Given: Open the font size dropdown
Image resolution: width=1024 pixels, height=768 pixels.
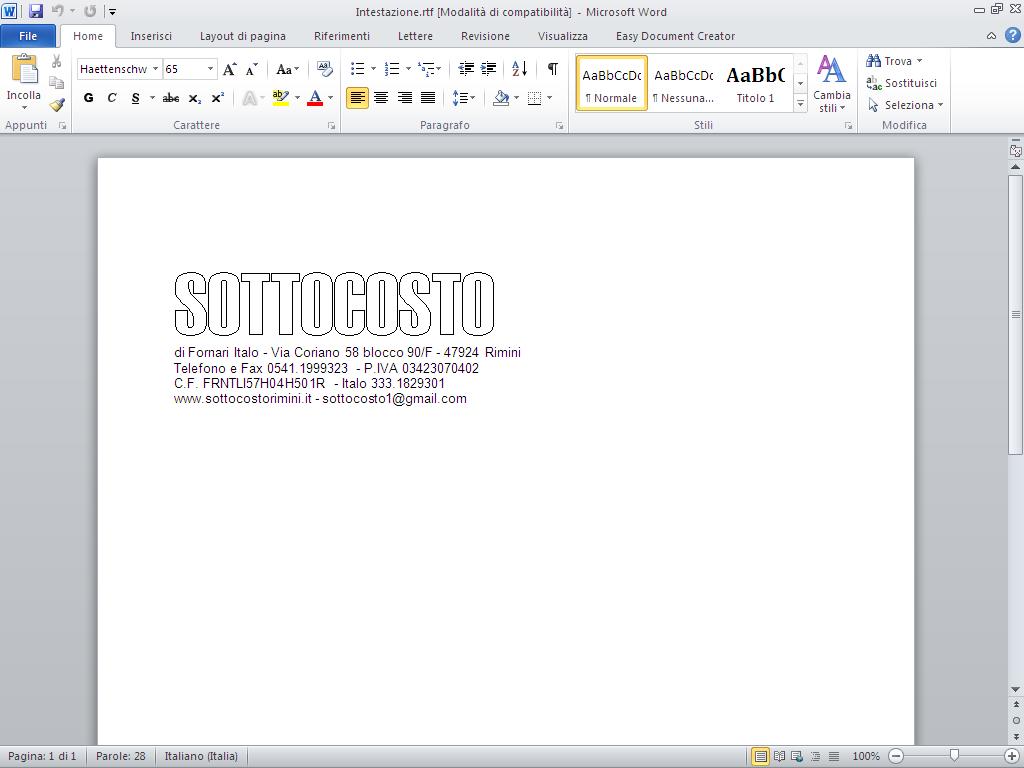Looking at the screenshot, I should point(210,69).
